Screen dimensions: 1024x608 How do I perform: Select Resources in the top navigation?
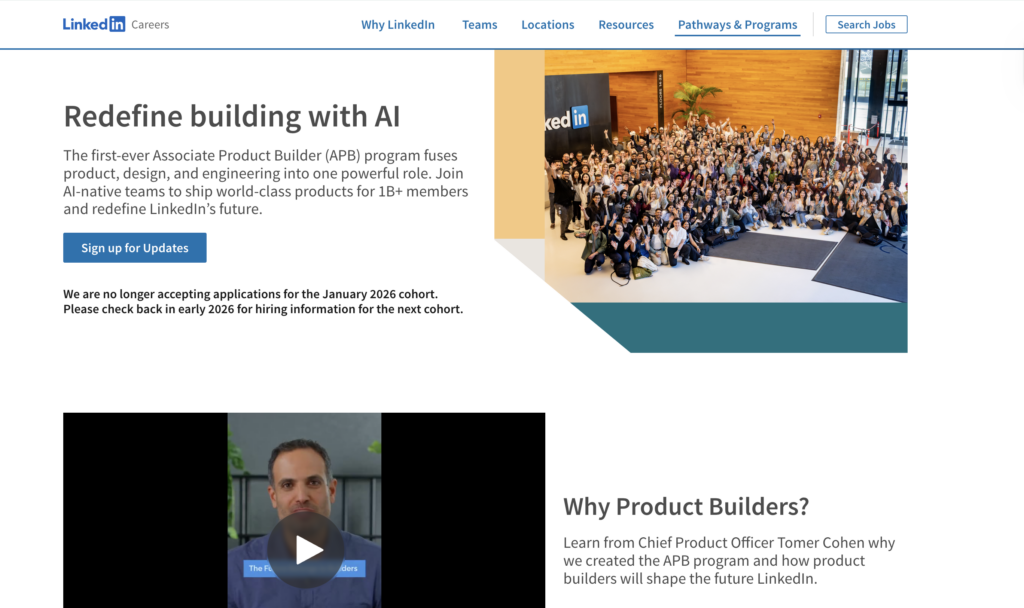pos(626,25)
